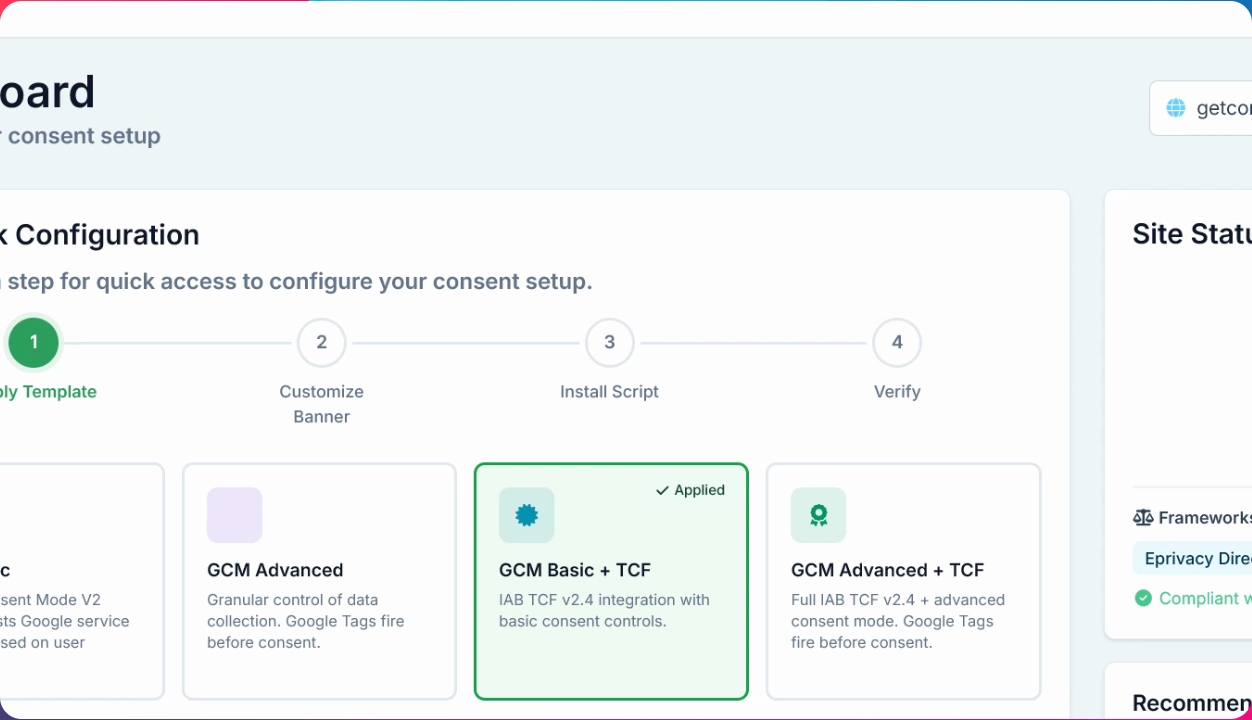Go to step 1 circle in the stepper
Screen dimensions: 1252x720
pyautogui.click(x=34, y=343)
